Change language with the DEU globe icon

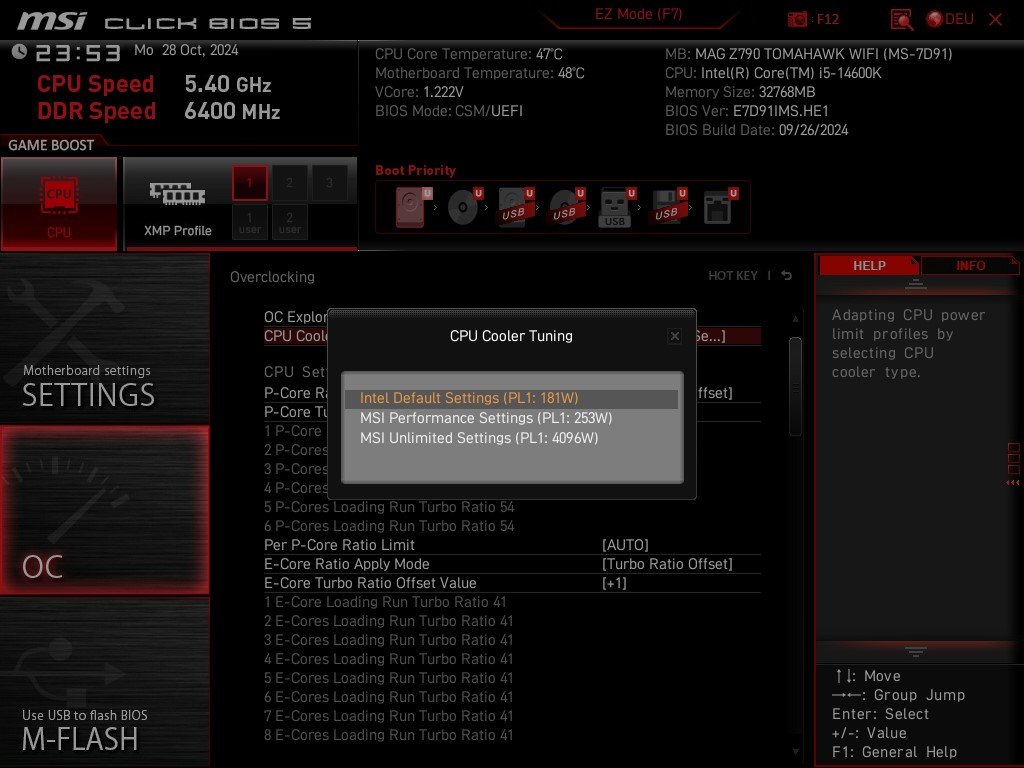[x=950, y=20]
